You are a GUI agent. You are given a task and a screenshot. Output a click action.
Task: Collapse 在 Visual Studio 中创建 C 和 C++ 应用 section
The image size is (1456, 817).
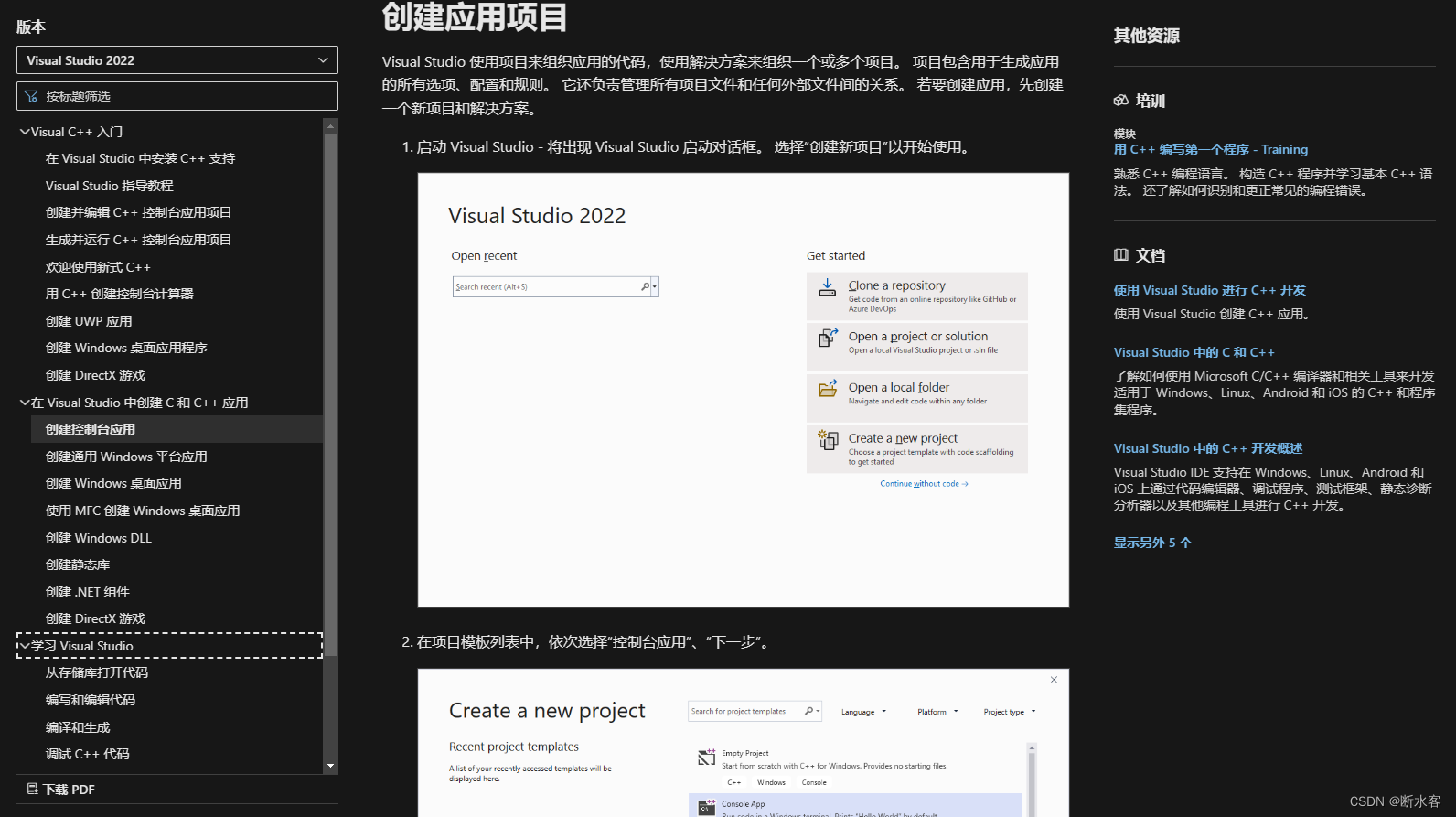[25, 403]
